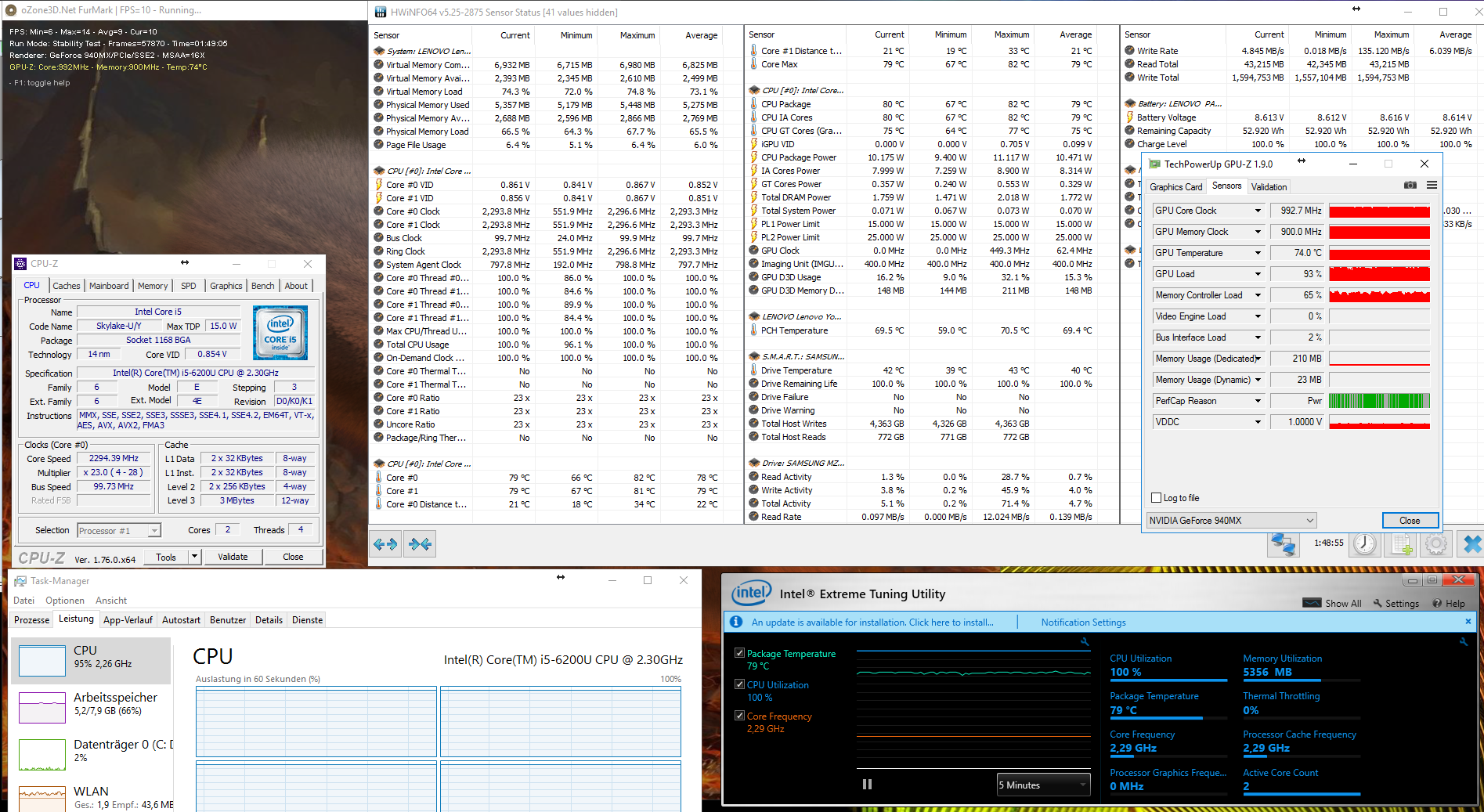Image resolution: width=1484 pixels, height=812 pixels.
Task: Switch to Mainboard tab in CPU-Z
Action: pyautogui.click(x=109, y=286)
